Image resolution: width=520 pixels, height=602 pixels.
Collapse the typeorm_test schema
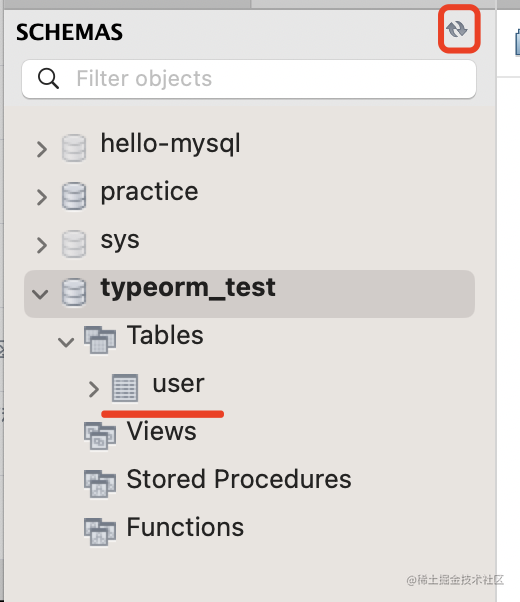coord(40,294)
